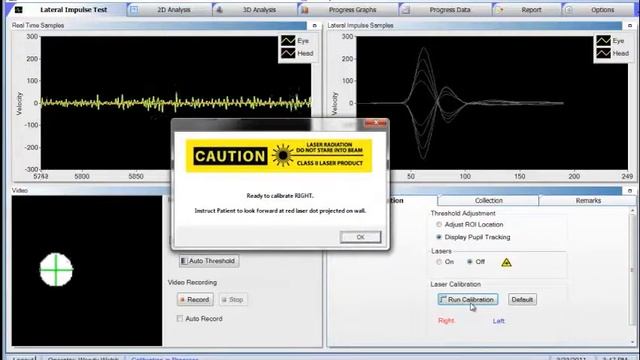Click the 3D Analysis tab icon

(219, 9)
